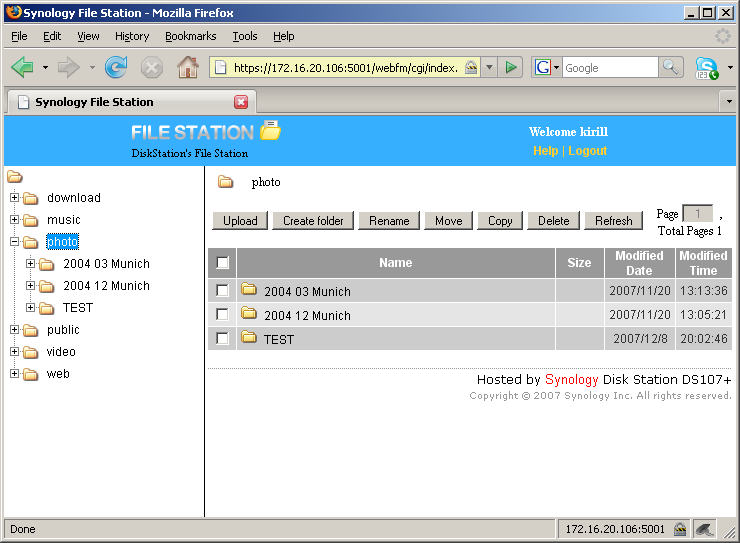
Task: Click the green Go arrow beside address bar
Action: coord(510,67)
